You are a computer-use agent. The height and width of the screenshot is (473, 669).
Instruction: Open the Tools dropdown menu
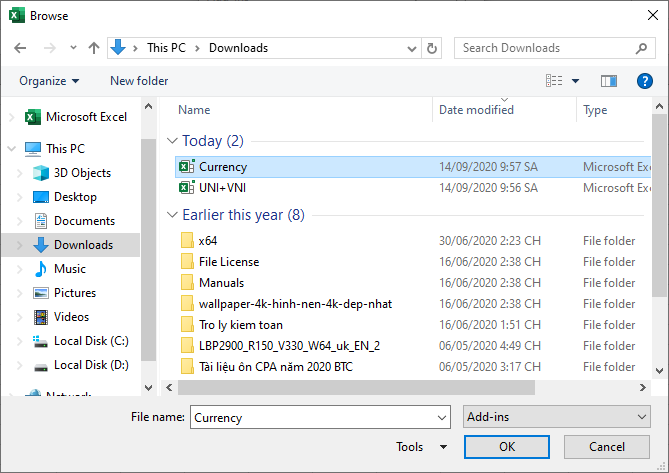point(422,447)
